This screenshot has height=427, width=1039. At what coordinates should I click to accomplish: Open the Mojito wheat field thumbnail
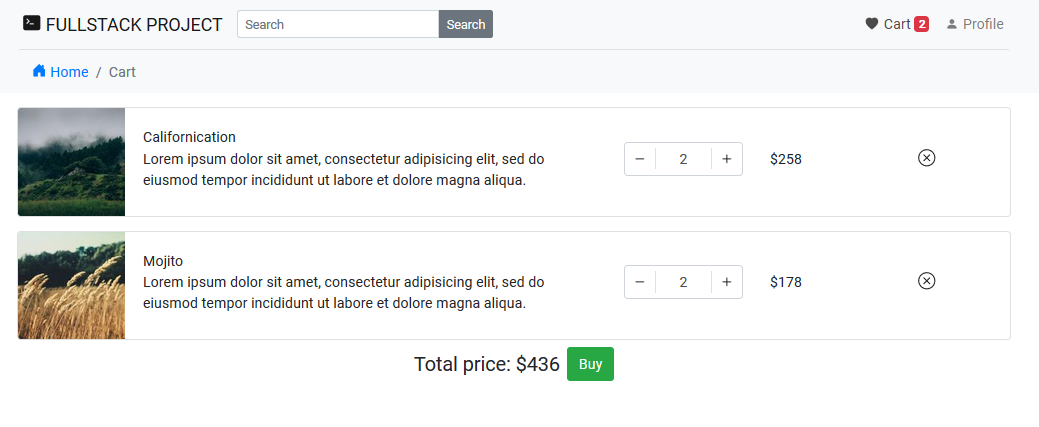(71, 285)
